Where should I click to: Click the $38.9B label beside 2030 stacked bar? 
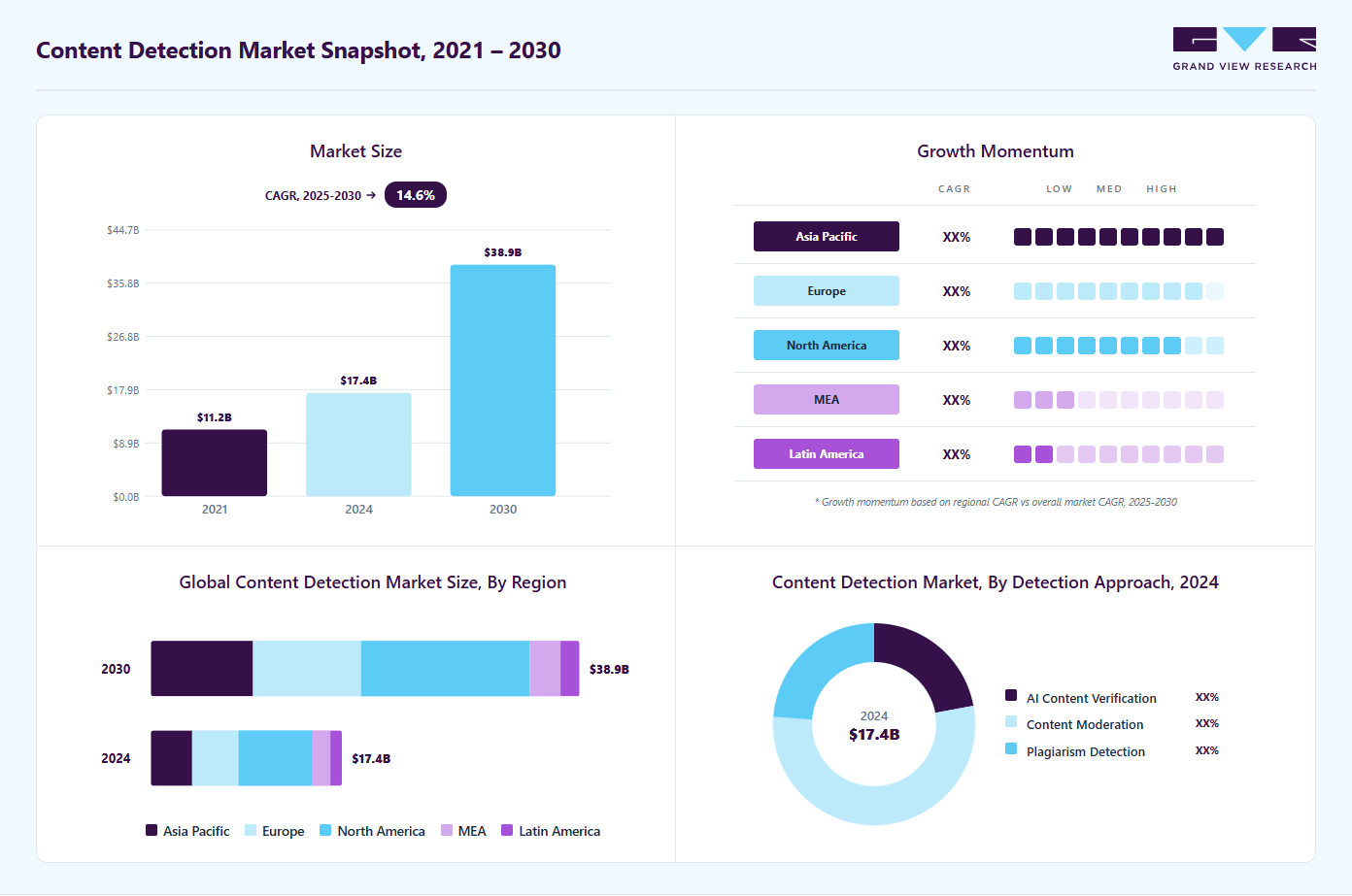[x=609, y=669]
